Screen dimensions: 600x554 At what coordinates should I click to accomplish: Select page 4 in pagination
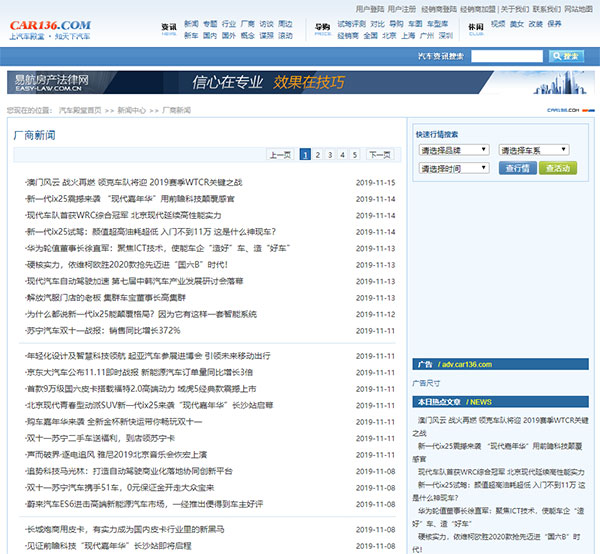[x=342, y=155]
